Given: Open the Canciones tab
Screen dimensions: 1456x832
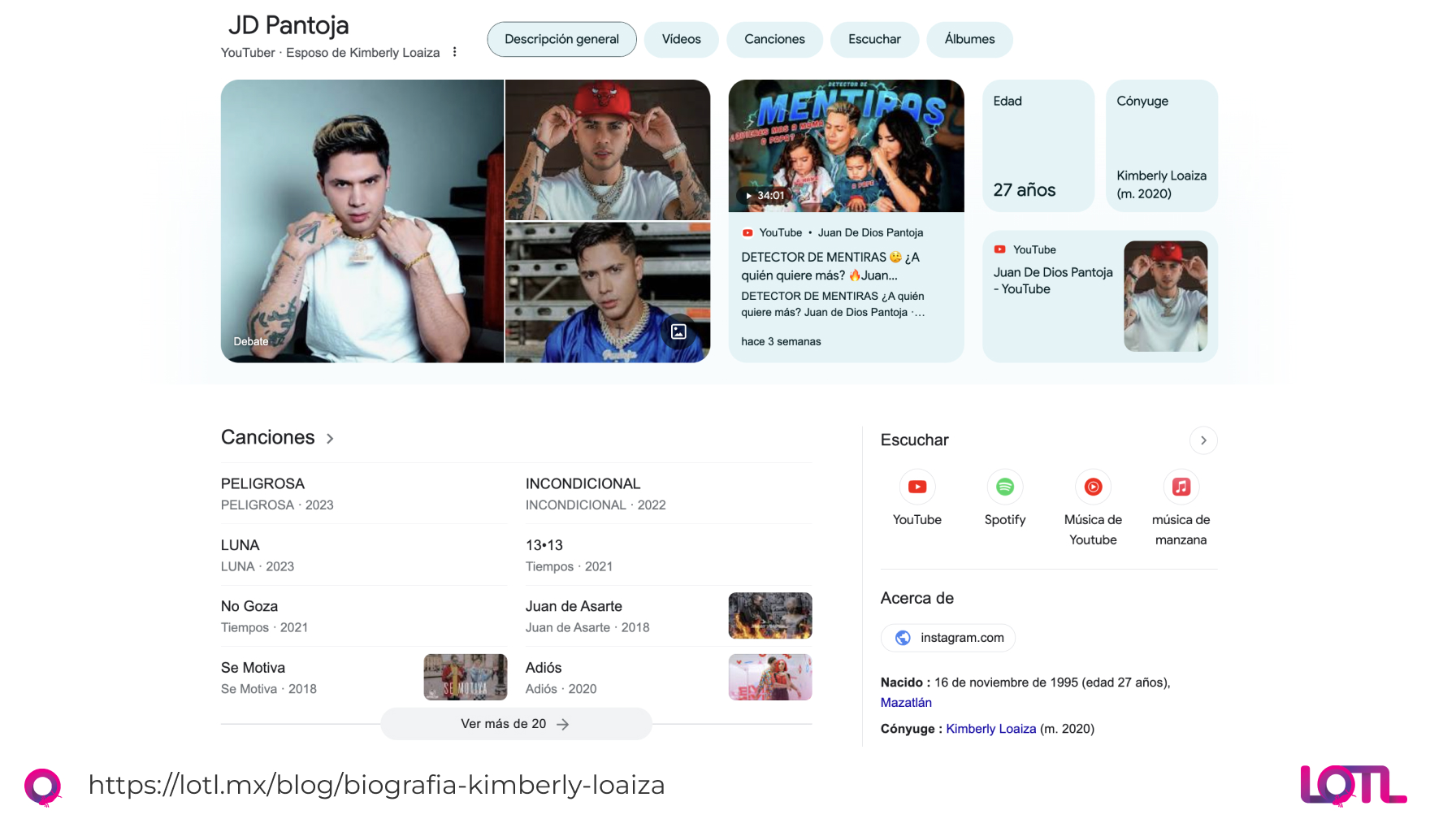Looking at the screenshot, I should click(773, 40).
